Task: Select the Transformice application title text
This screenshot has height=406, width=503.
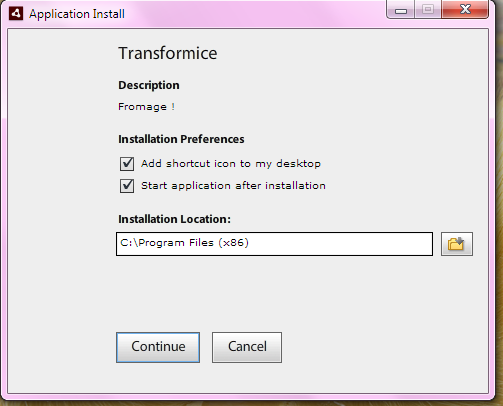Action: [168, 53]
